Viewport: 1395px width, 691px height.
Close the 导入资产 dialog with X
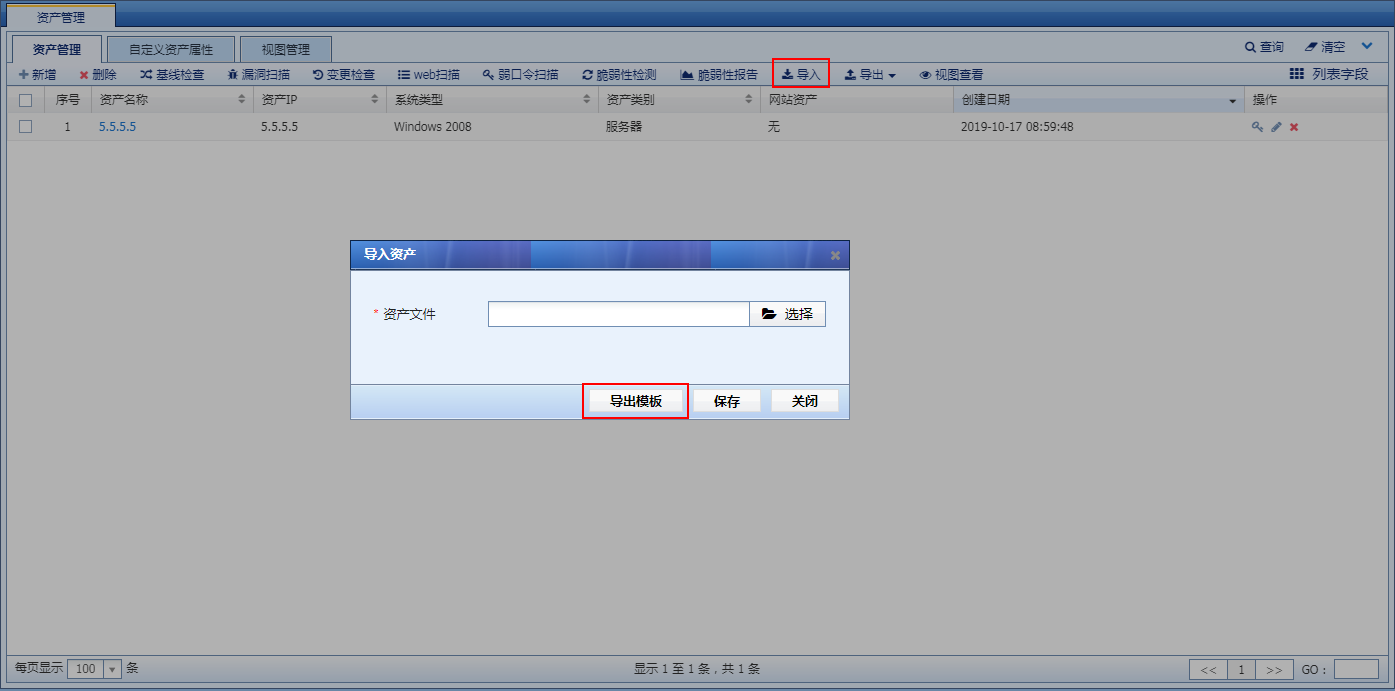pos(835,256)
